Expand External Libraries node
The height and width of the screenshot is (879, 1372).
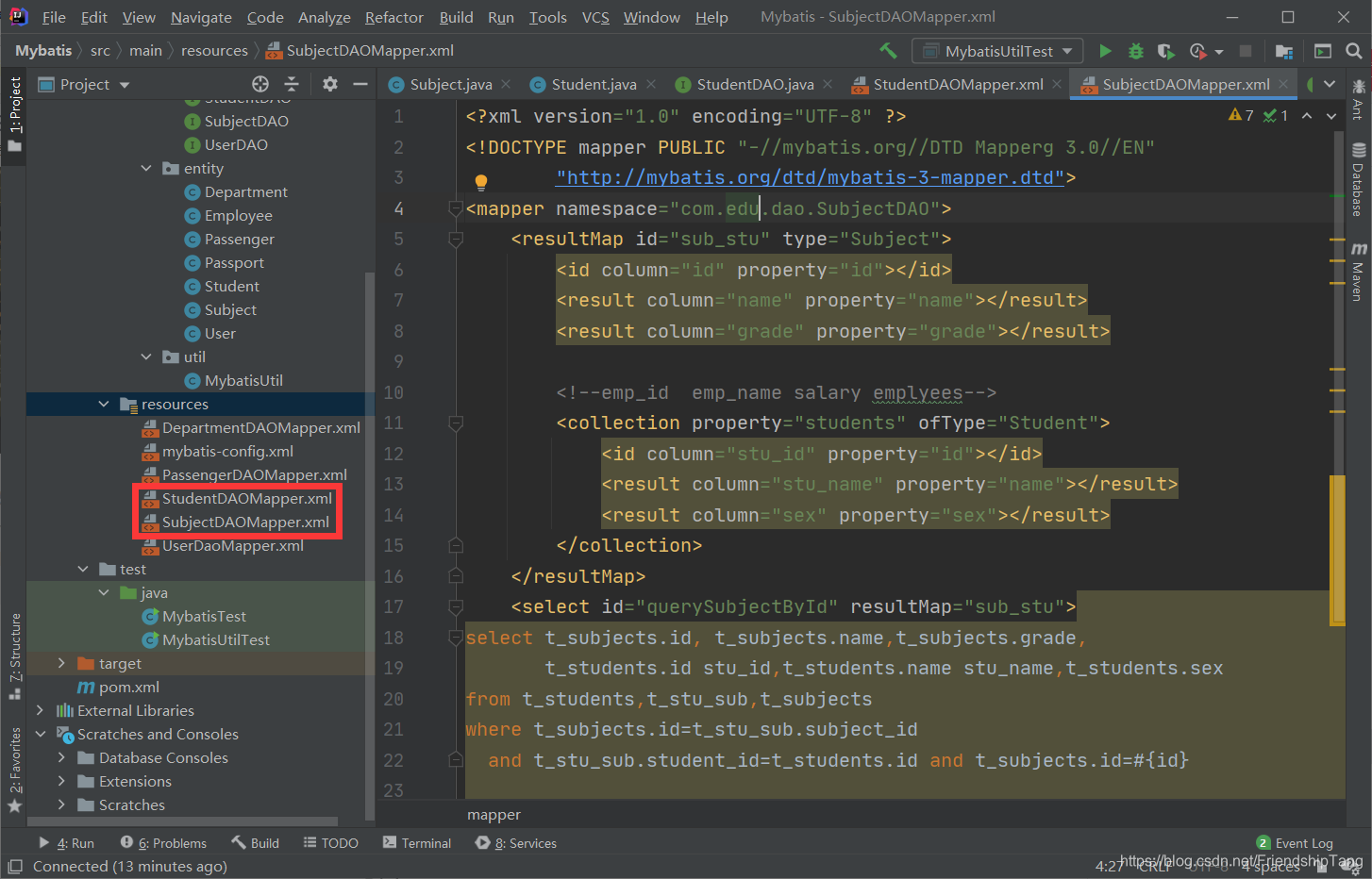[40, 710]
